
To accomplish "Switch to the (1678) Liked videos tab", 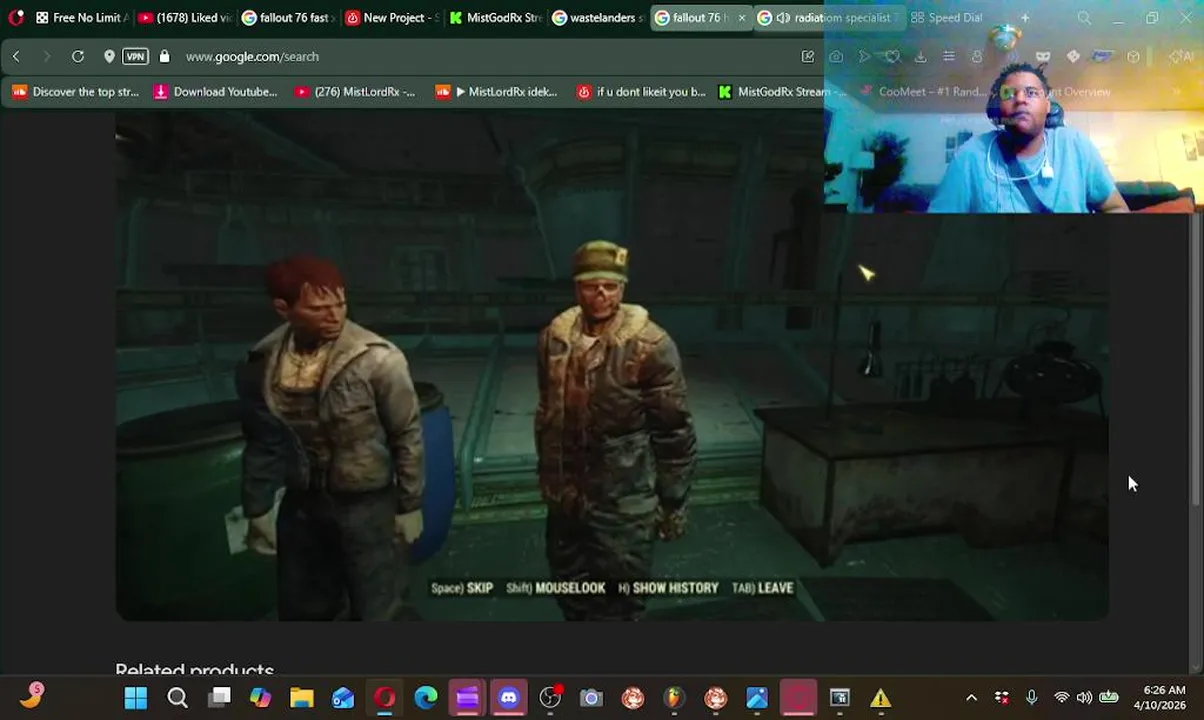I will [184, 18].
